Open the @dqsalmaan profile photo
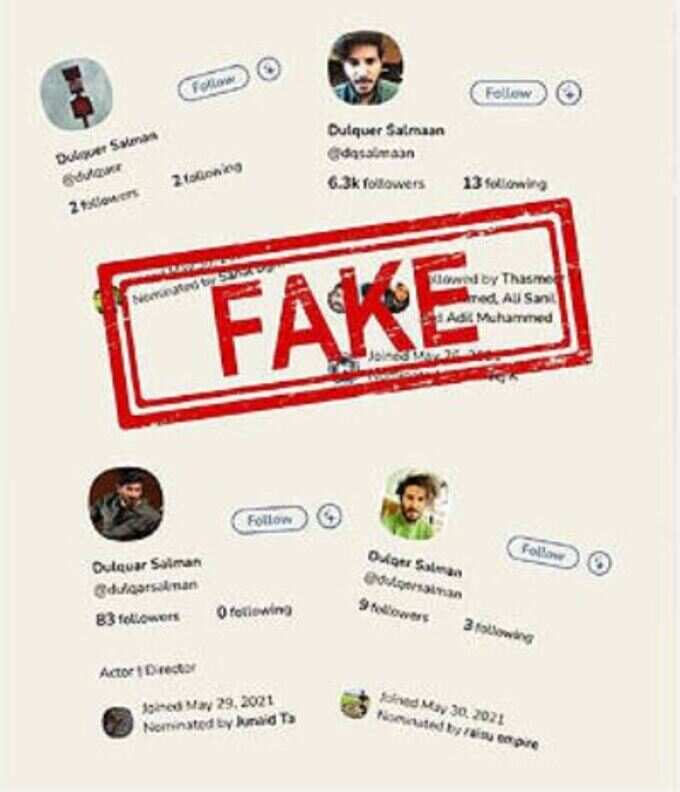The height and width of the screenshot is (792, 680). [x=366, y=68]
